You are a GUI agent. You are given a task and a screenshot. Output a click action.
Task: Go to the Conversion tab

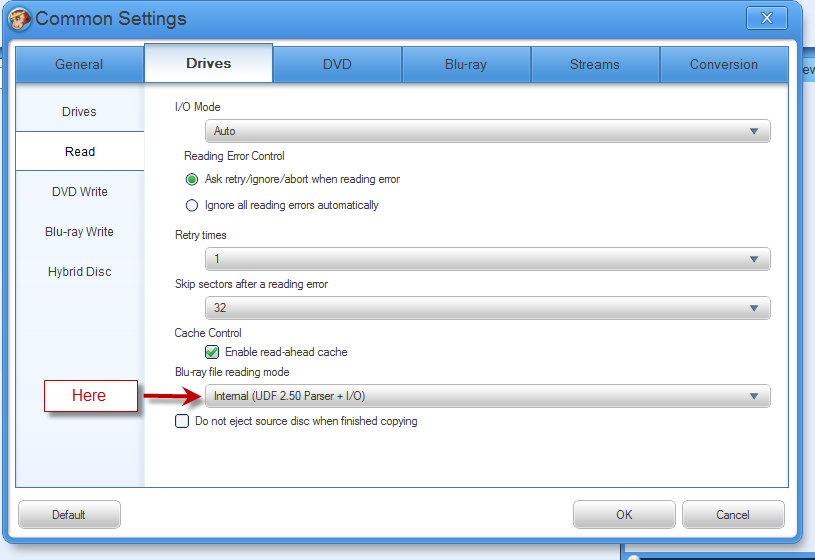tap(724, 64)
